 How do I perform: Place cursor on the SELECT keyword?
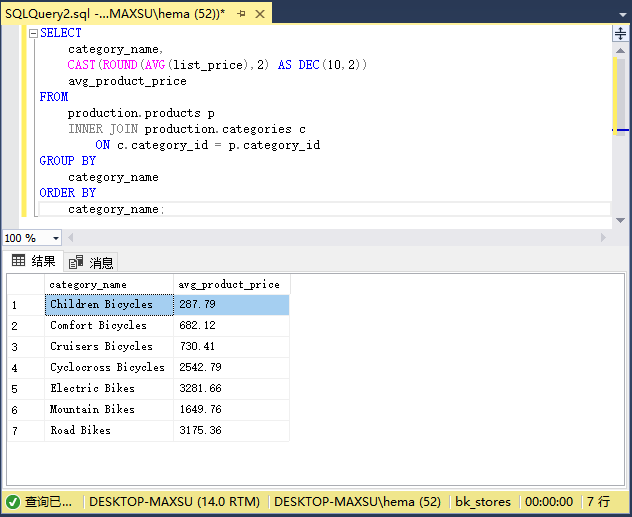point(60,33)
